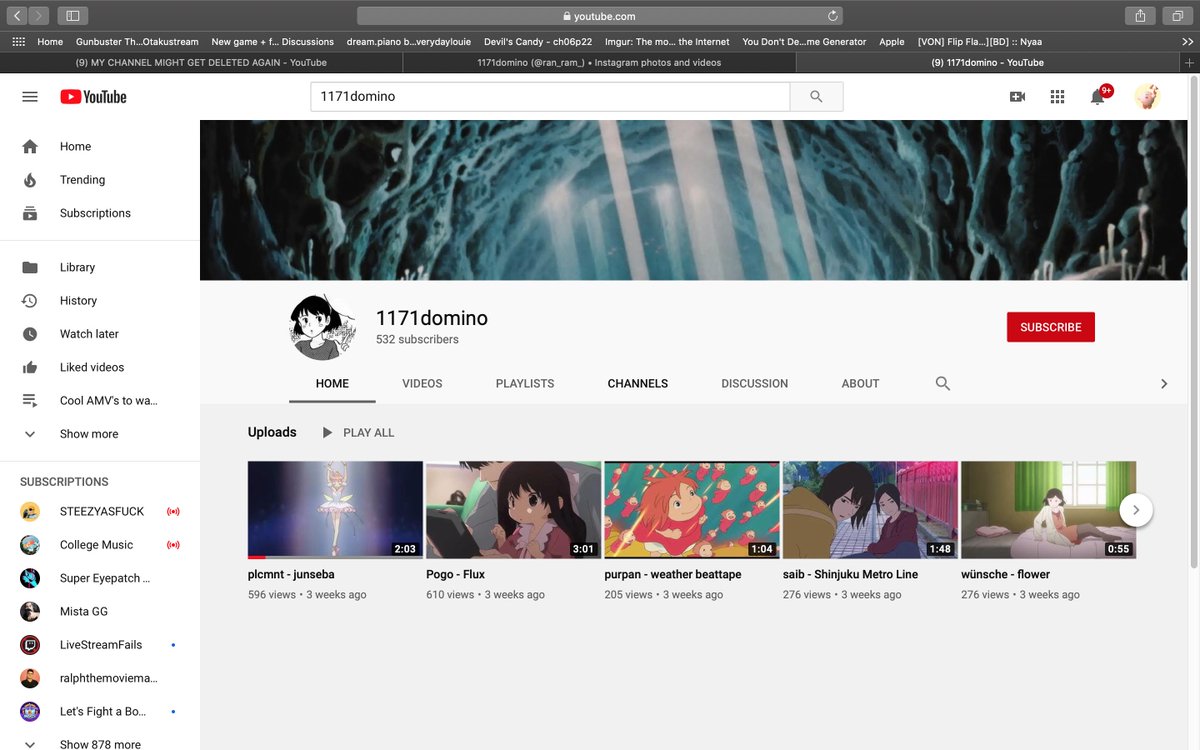The image size is (1200, 750).
Task: Open the wünsche - flower video thumbnail
Action: [1048, 509]
